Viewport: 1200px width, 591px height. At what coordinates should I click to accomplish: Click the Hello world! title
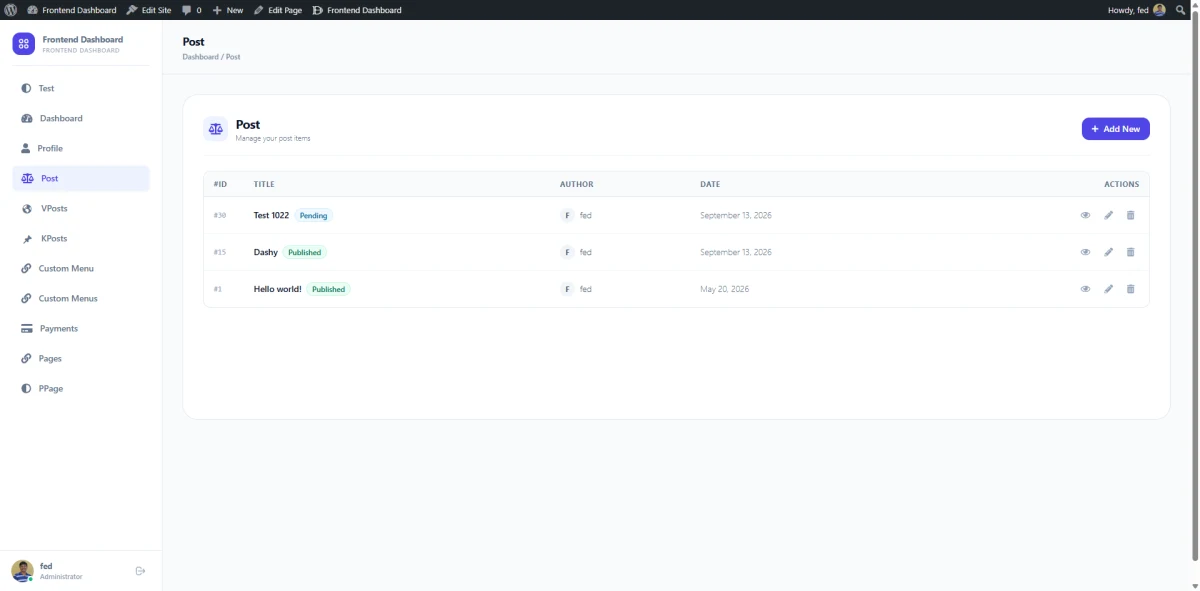[277, 289]
